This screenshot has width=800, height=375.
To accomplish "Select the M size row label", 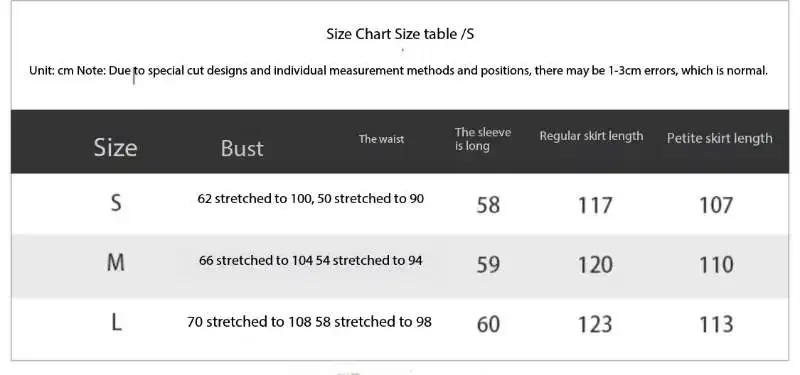I will (116, 263).
